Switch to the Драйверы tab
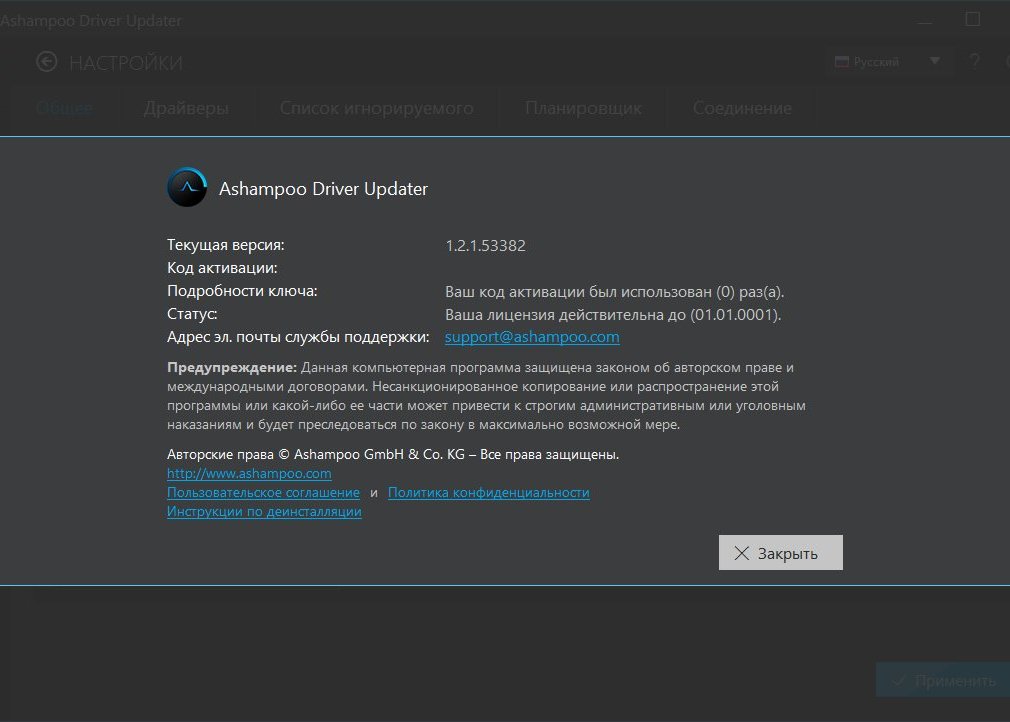Image resolution: width=1010 pixels, height=722 pixels. tap(186, 108)
